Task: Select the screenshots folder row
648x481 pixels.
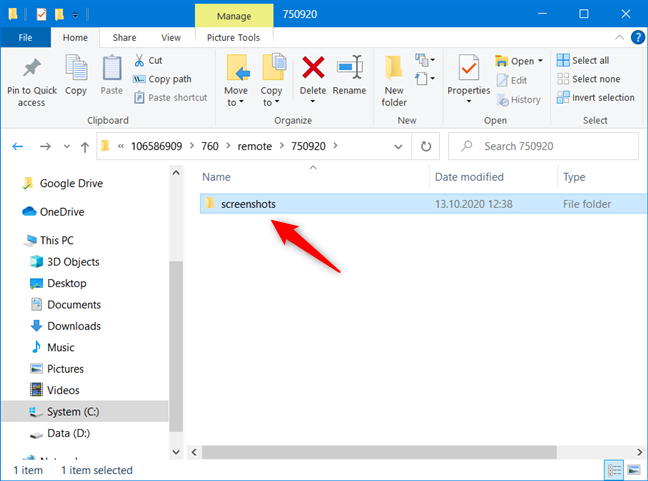Action: tap(424, 204)
